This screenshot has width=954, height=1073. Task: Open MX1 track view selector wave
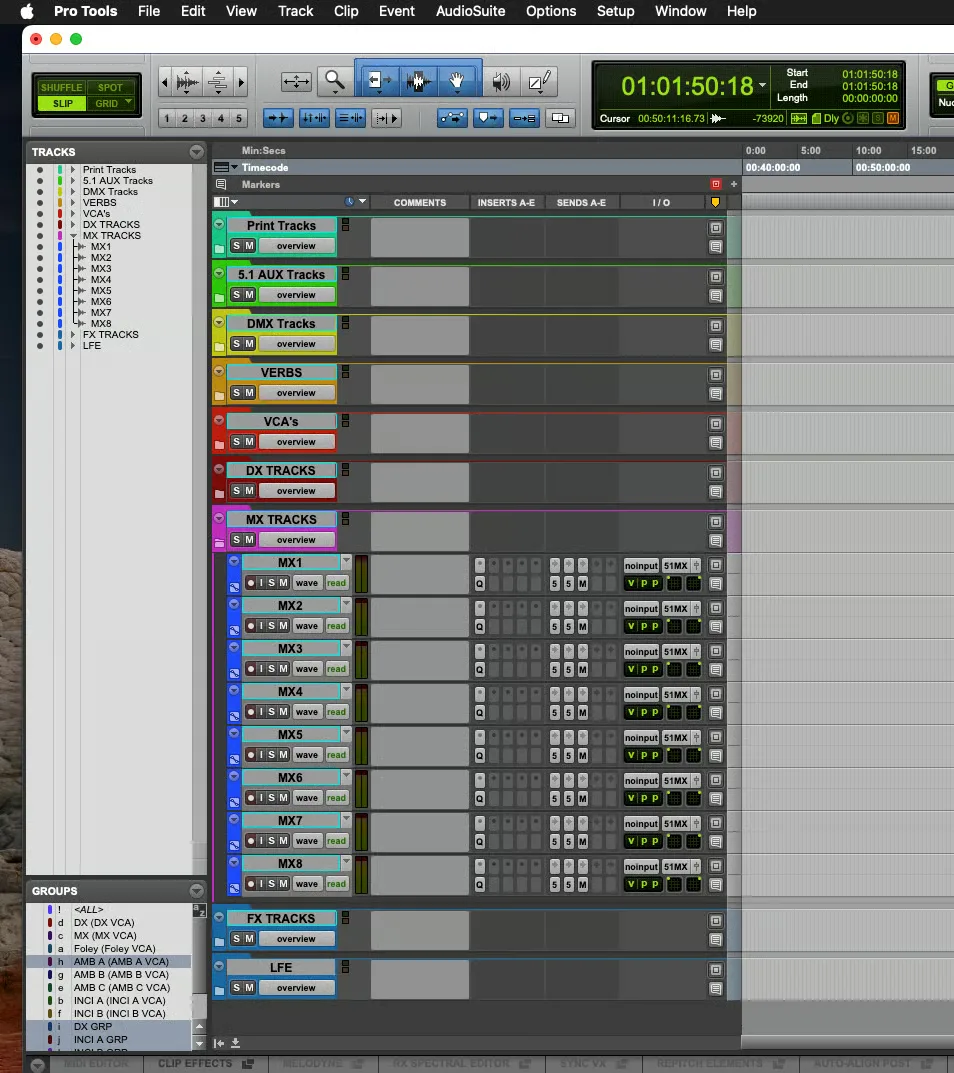307,583
